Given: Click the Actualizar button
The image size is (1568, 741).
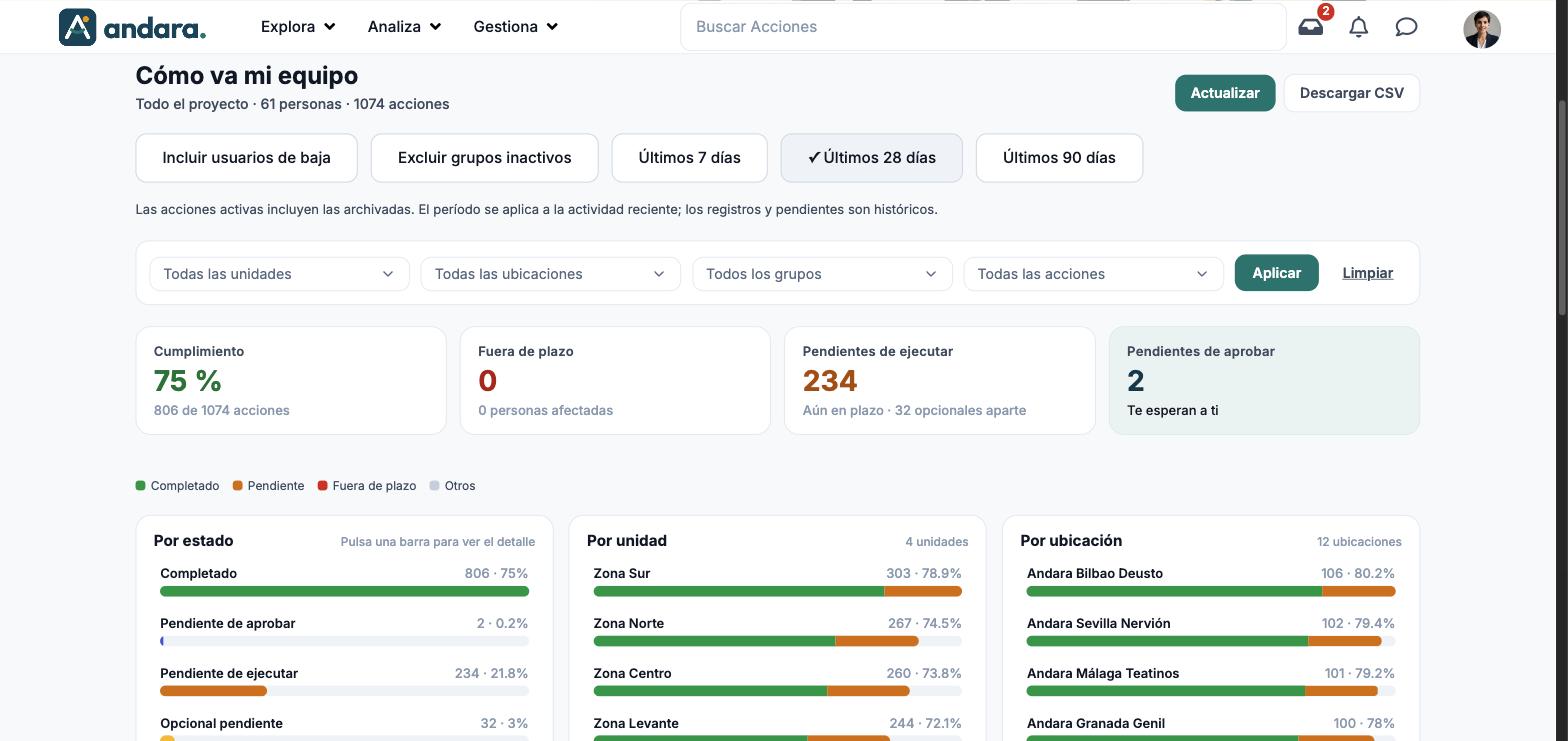Looking at the screenshot, I should tap(1225, 93).
